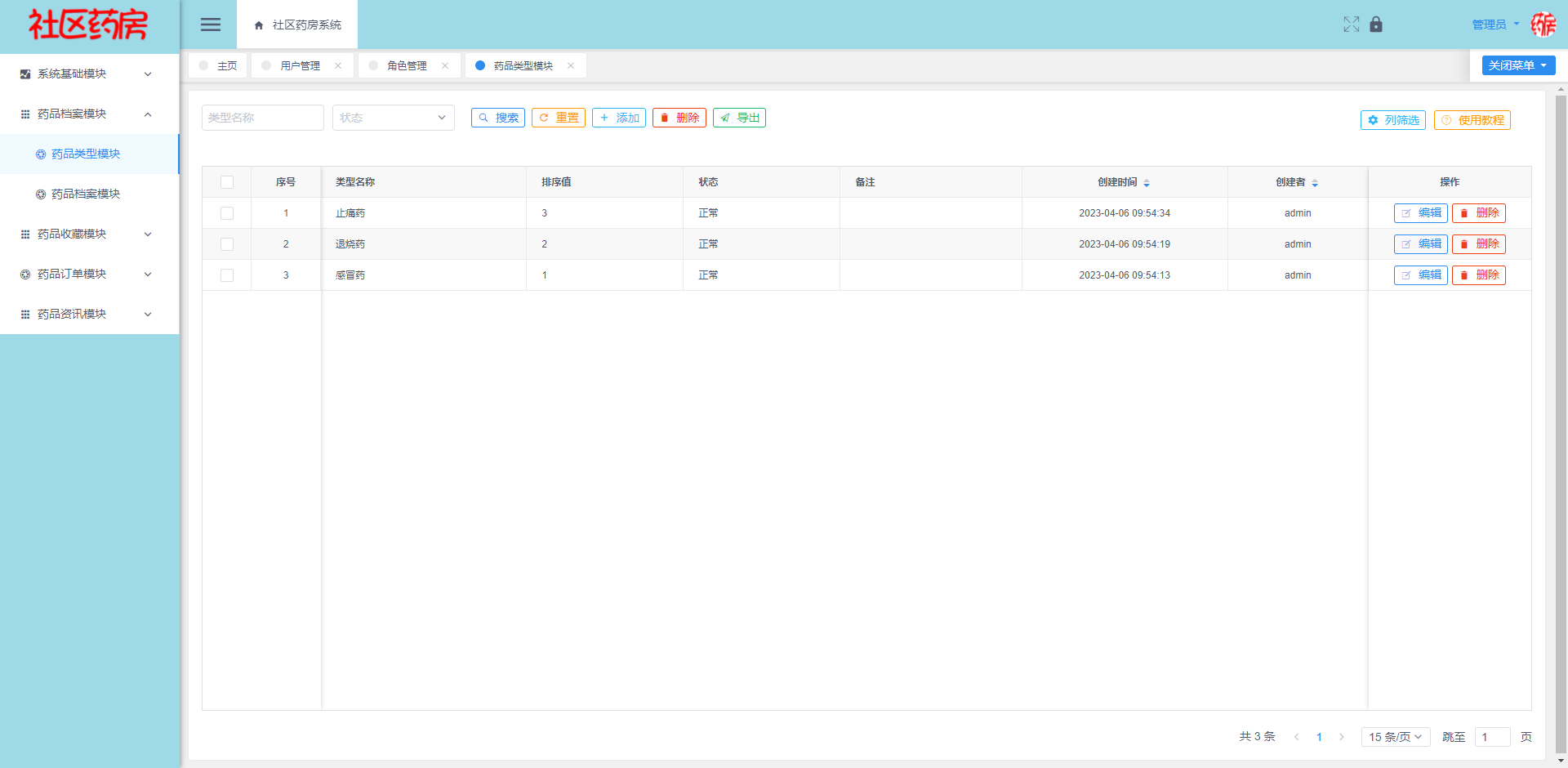
Task: Close the 用户管理 tab
Action: 338,65
